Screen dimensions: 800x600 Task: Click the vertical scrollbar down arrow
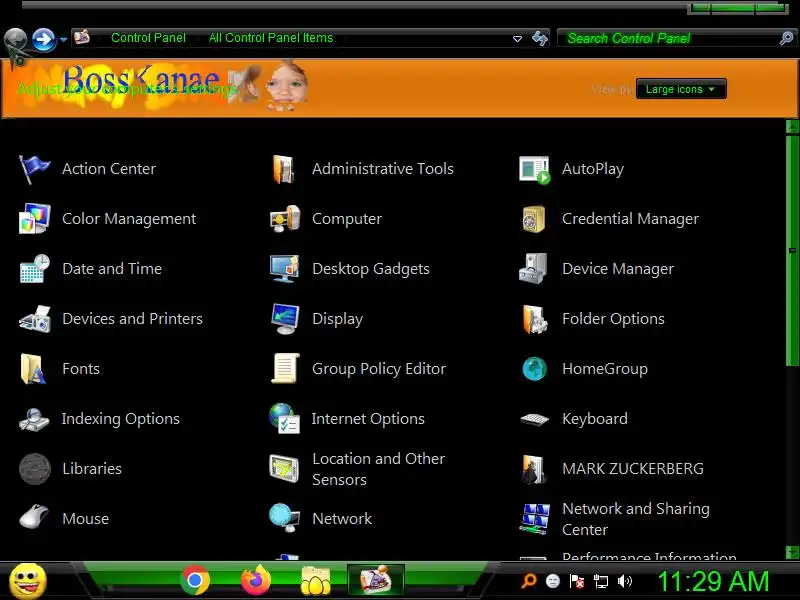[x=792, y=552]
